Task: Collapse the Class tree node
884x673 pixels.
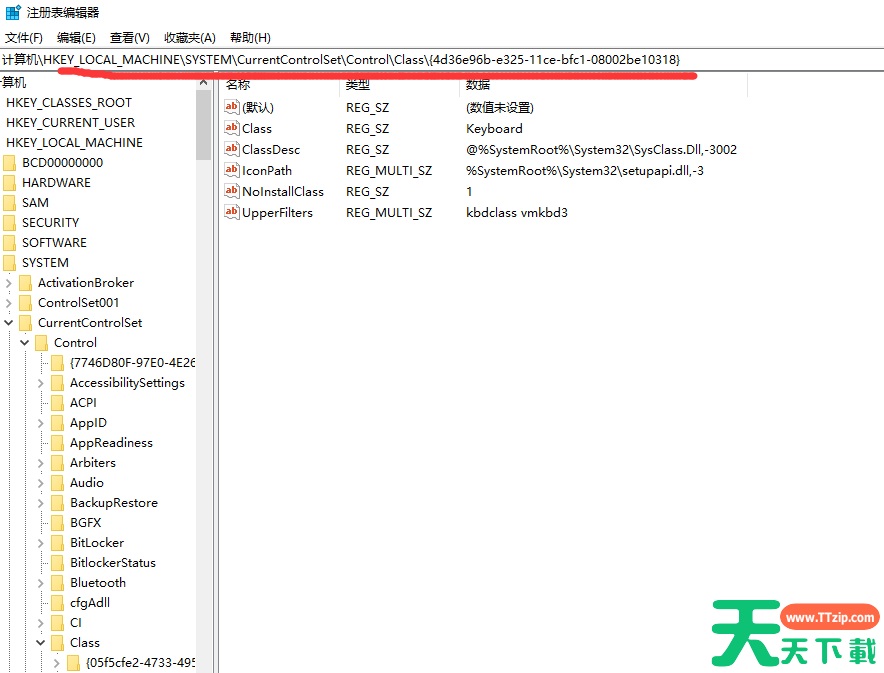Action: pyautogui.click(x=41, y=643)
